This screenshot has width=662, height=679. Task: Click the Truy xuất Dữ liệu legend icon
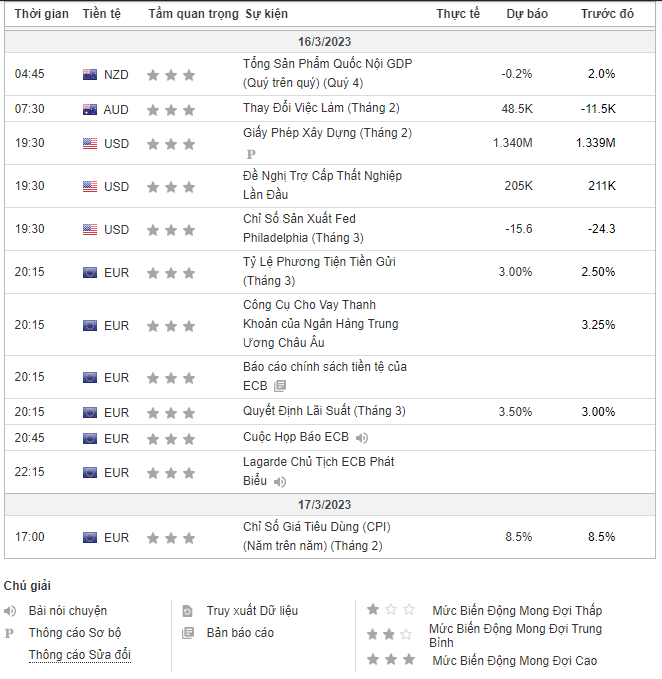point(187,611)
